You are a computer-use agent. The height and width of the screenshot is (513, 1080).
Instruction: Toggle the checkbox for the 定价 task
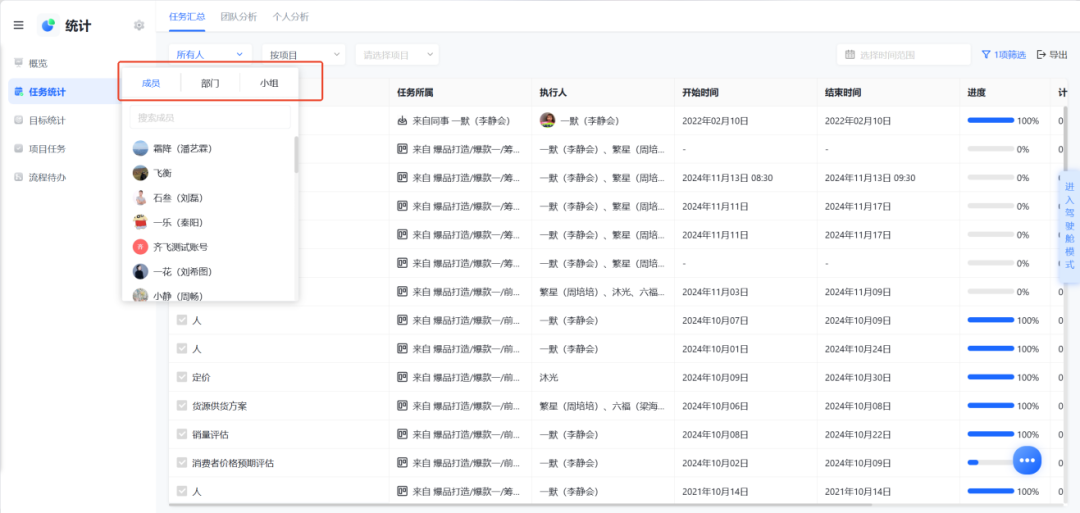[x=182, y=377]
